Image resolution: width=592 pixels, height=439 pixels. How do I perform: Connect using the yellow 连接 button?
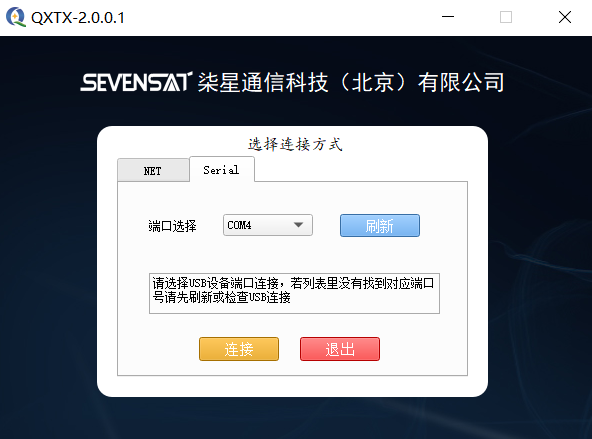[x=239, y=349]
